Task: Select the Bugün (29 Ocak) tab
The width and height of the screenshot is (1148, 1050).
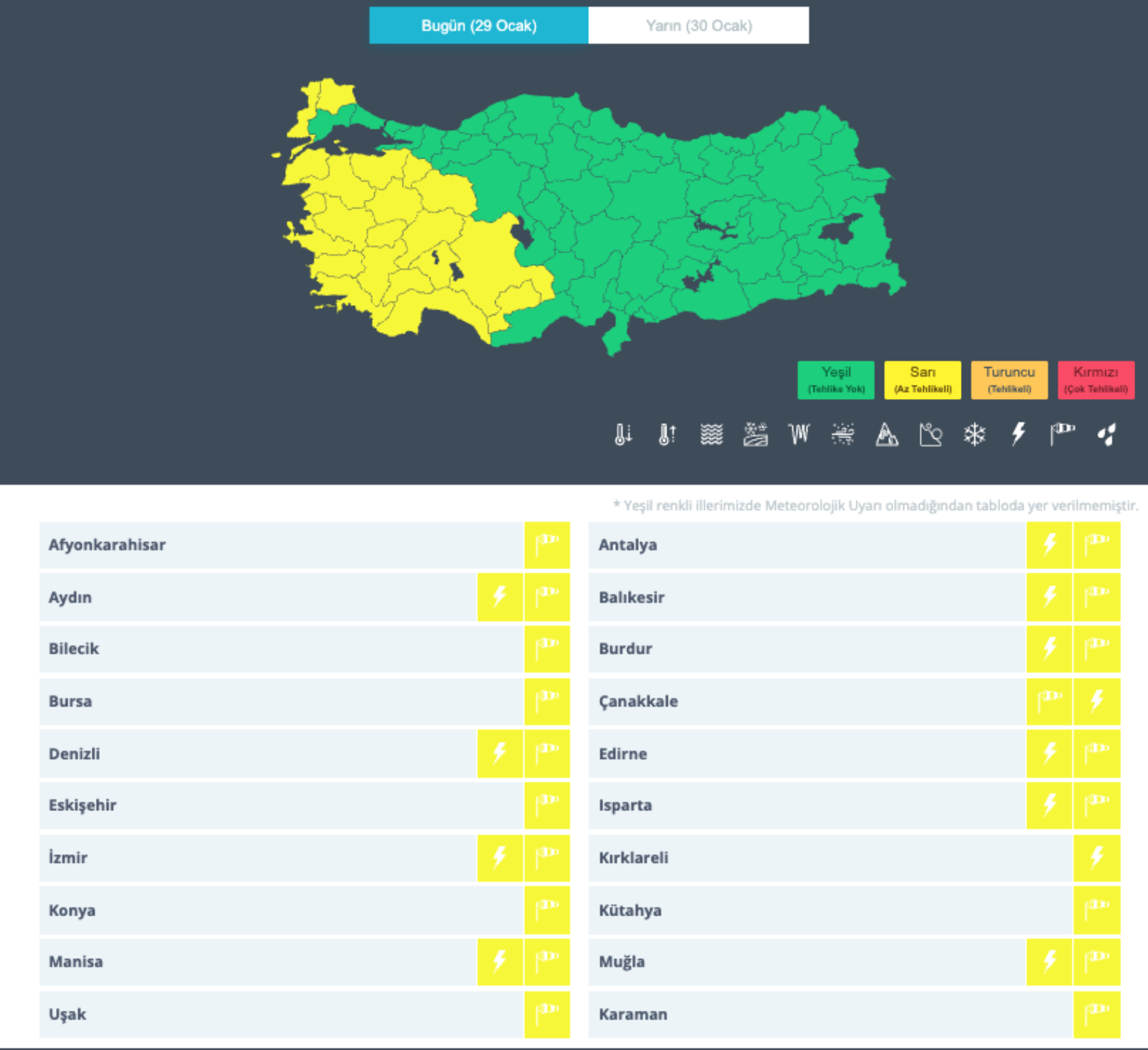Action: 479,26
